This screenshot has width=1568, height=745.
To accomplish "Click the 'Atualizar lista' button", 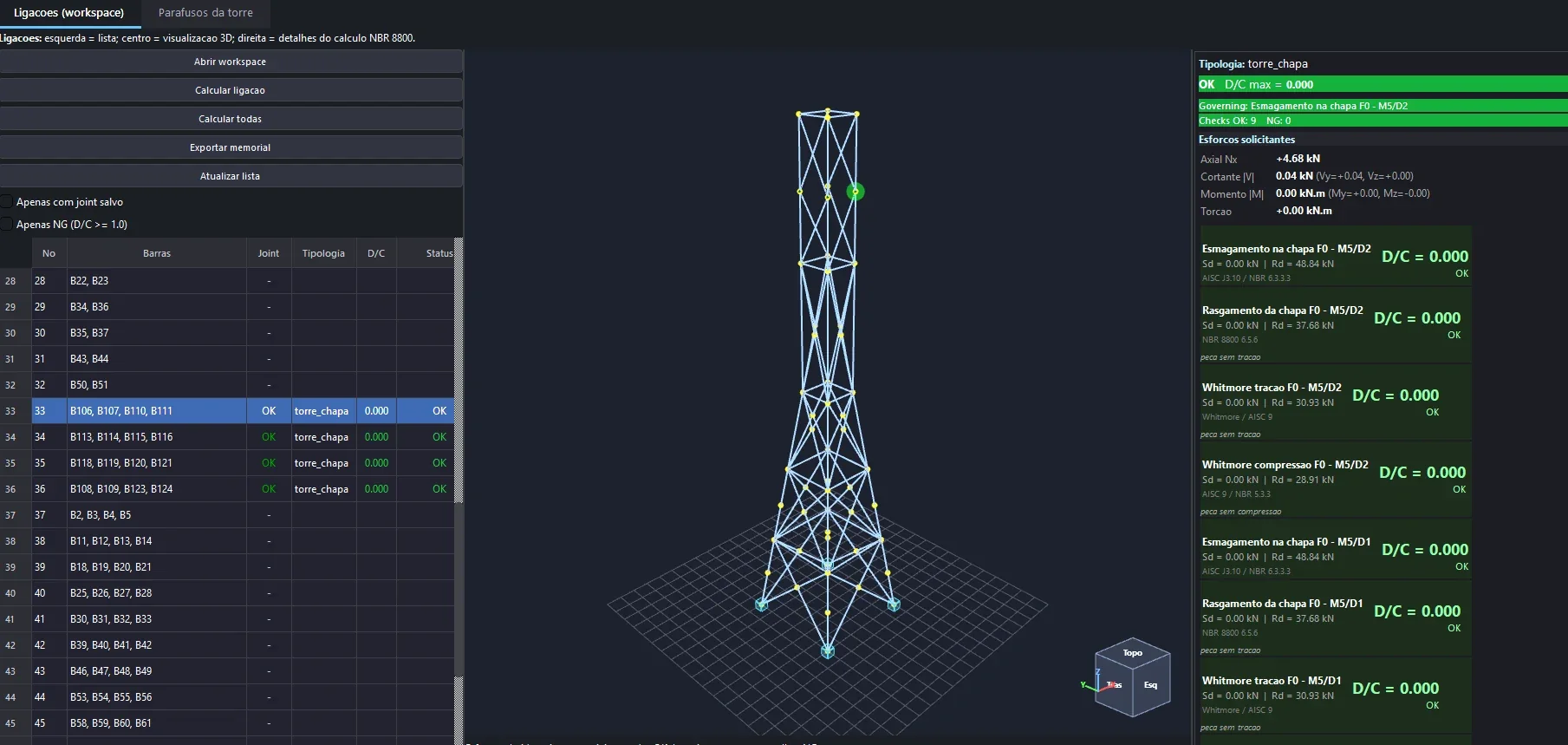I will (x=231, y=176).
